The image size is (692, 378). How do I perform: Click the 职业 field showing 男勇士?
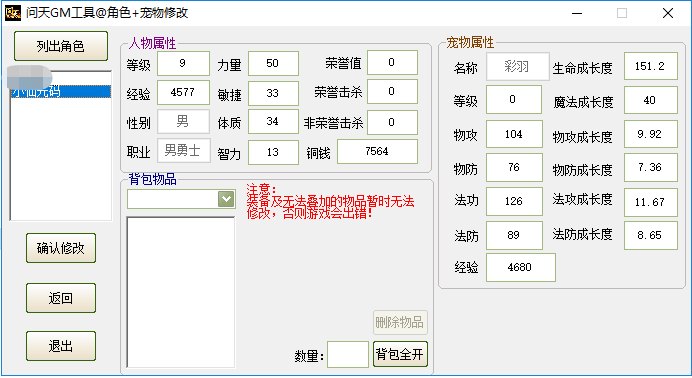184,151
